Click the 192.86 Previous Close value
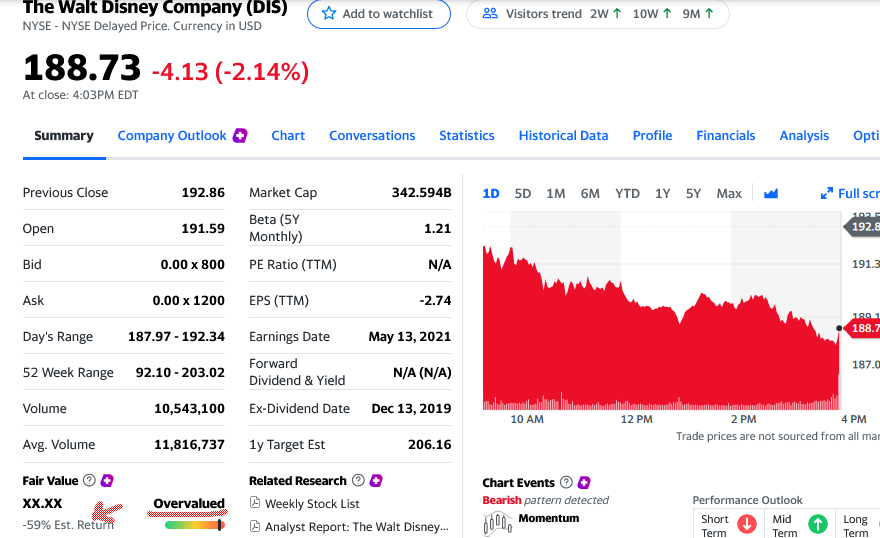The image size is (880, 538). (203, 192)
